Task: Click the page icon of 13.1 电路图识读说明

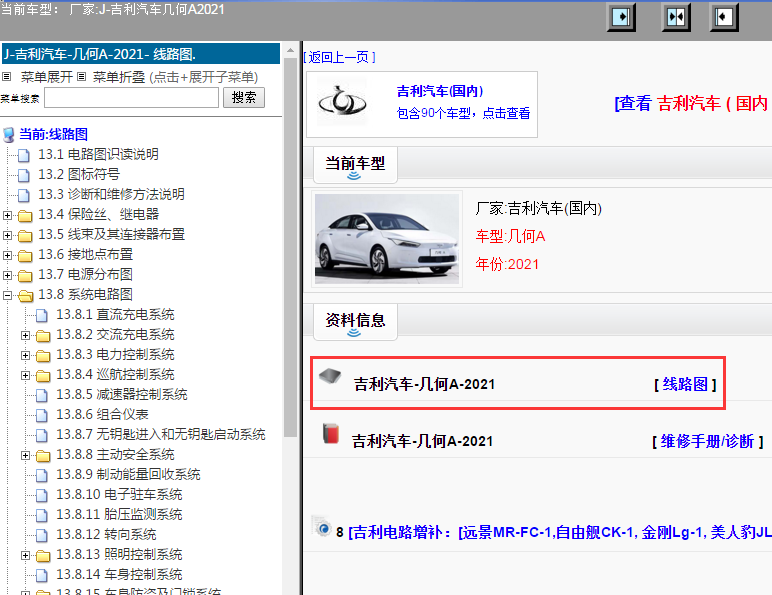Action: [24, 155]
